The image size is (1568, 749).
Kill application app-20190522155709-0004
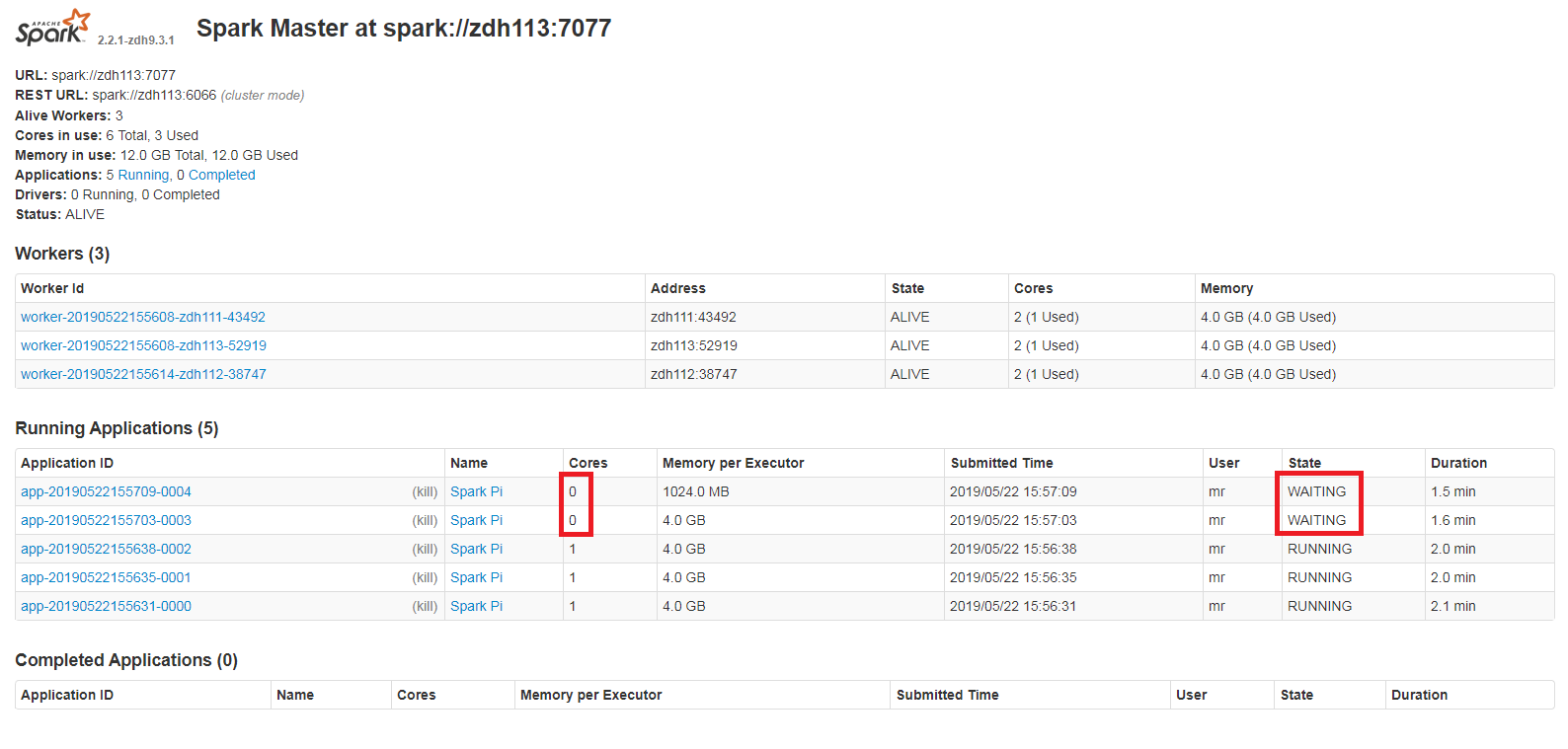pos(426,491)
